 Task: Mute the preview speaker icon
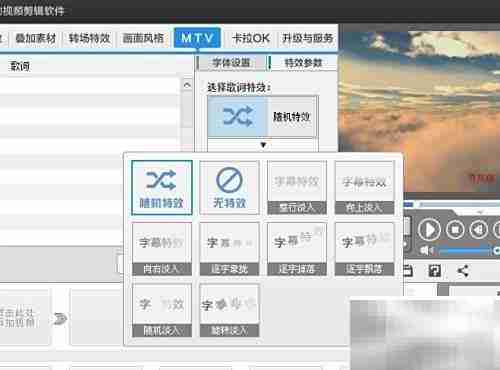(426, 250)
